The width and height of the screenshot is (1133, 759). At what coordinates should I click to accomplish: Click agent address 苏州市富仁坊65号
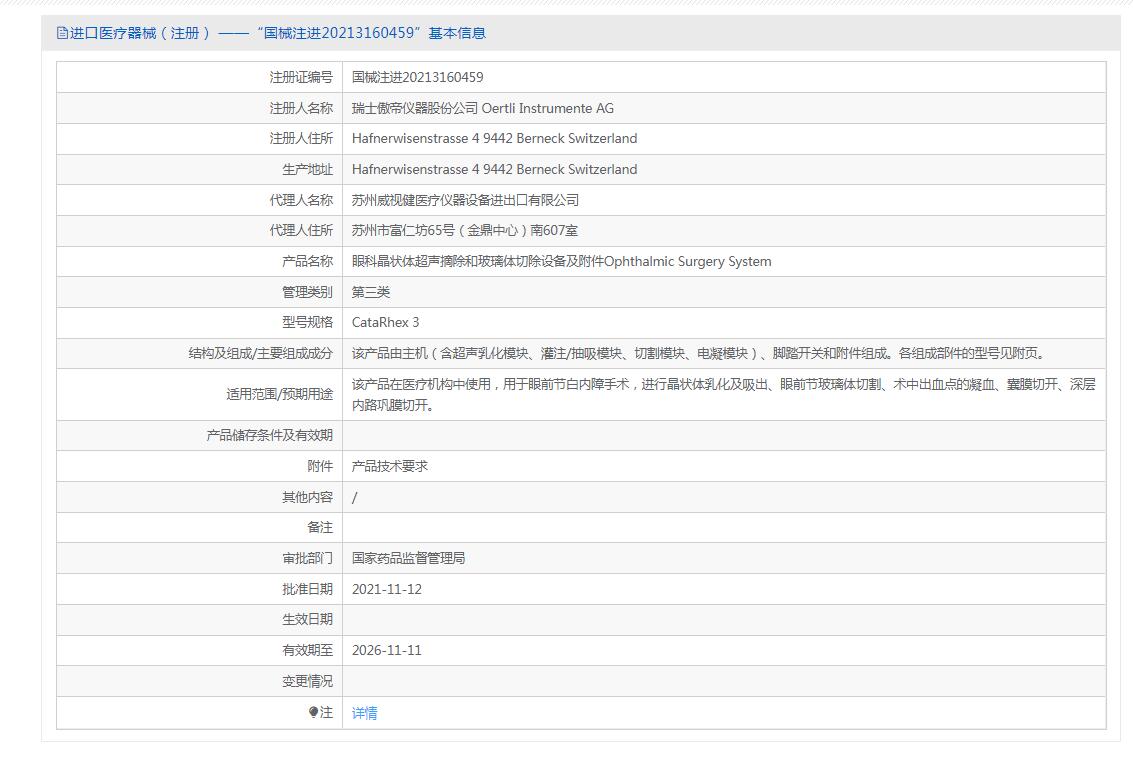click(464, 230)
